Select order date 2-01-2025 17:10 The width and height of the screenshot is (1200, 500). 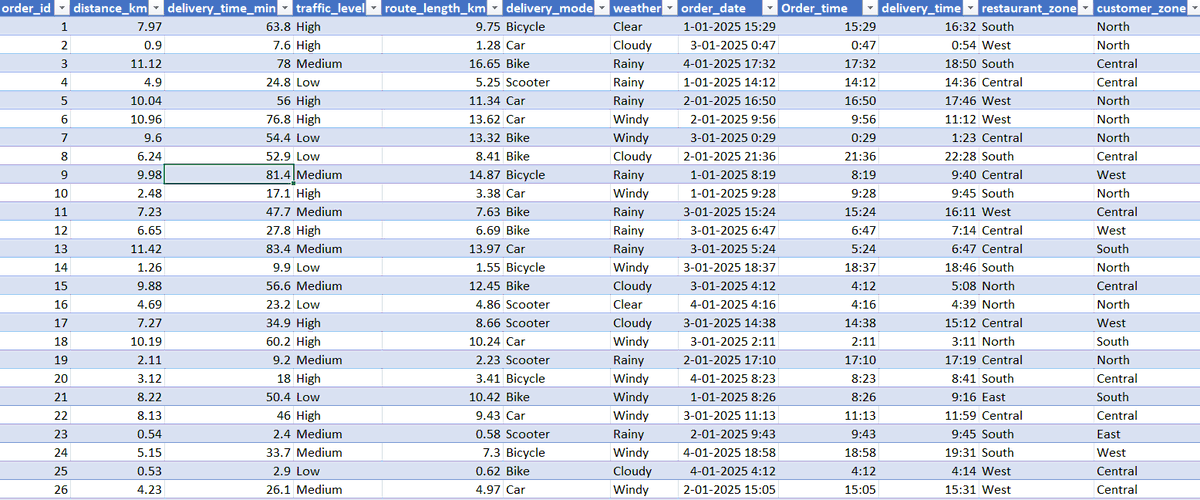click(x=730, y=360)
